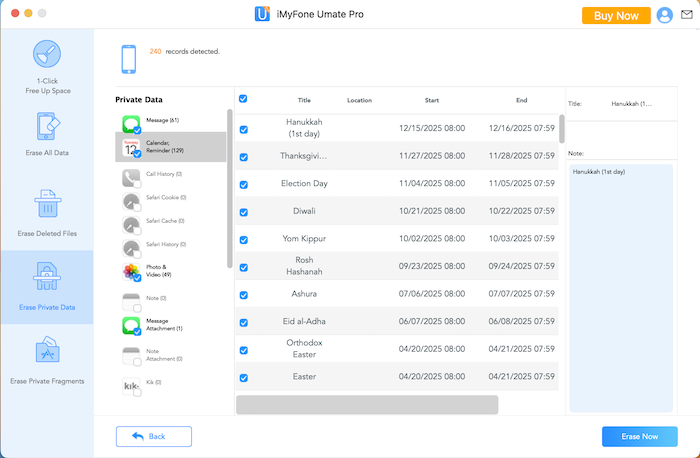Click the End column header
Screen dimensions: 700x458
[x=521, y=100]
